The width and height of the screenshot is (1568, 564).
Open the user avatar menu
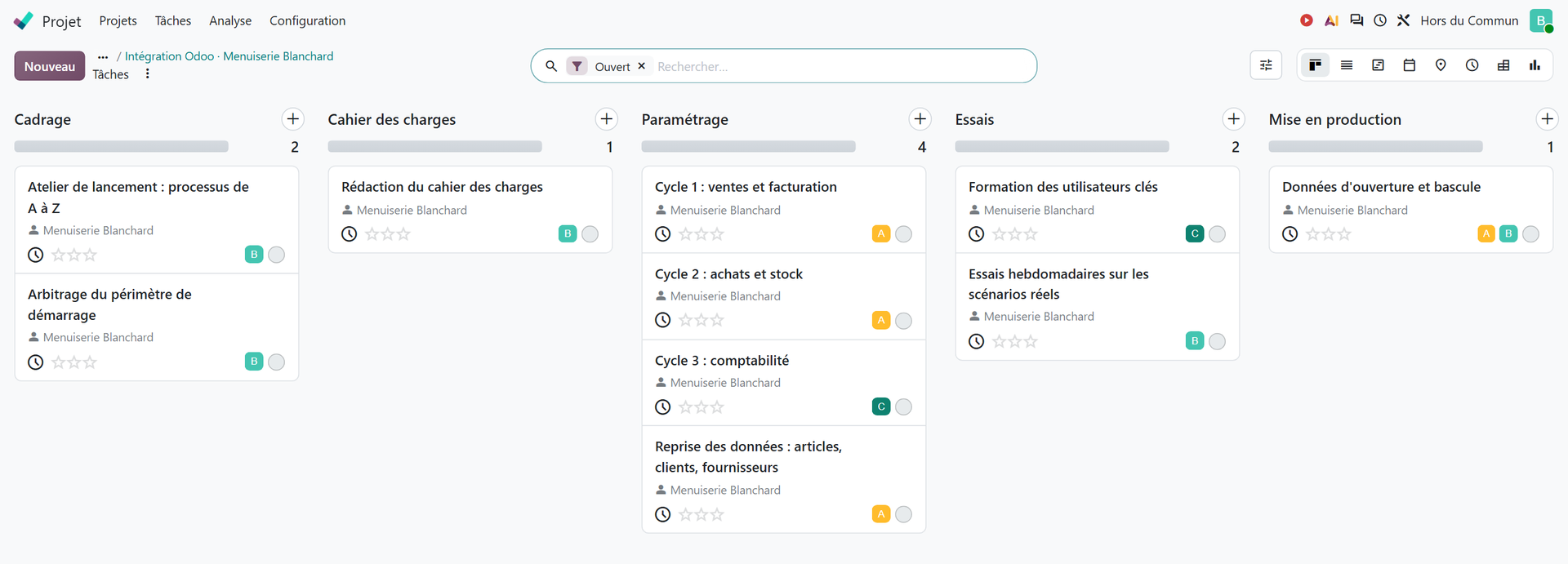pyautogui.click(x=1541, y=20)
